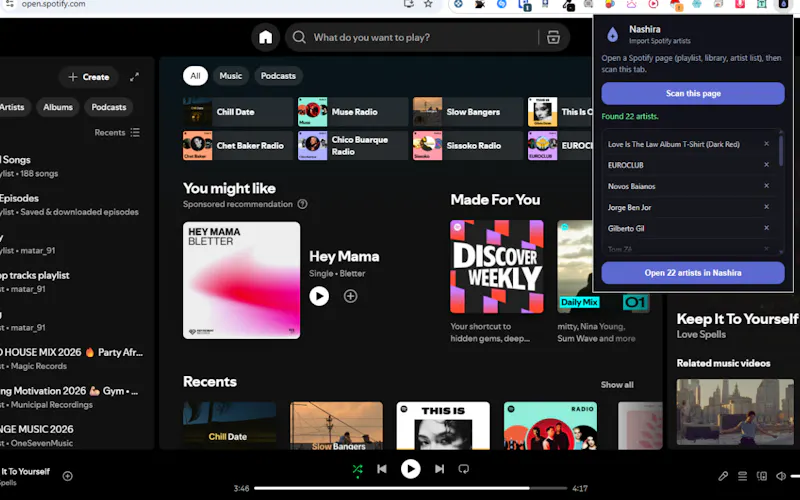Seek using the playback progress bar
800x500 pixels.
tap(411, 488)
